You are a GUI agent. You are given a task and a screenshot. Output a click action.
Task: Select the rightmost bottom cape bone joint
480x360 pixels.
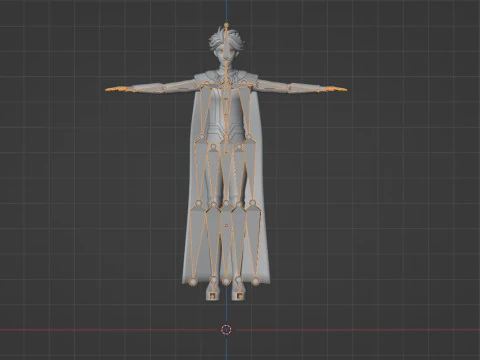pos(255,282)
